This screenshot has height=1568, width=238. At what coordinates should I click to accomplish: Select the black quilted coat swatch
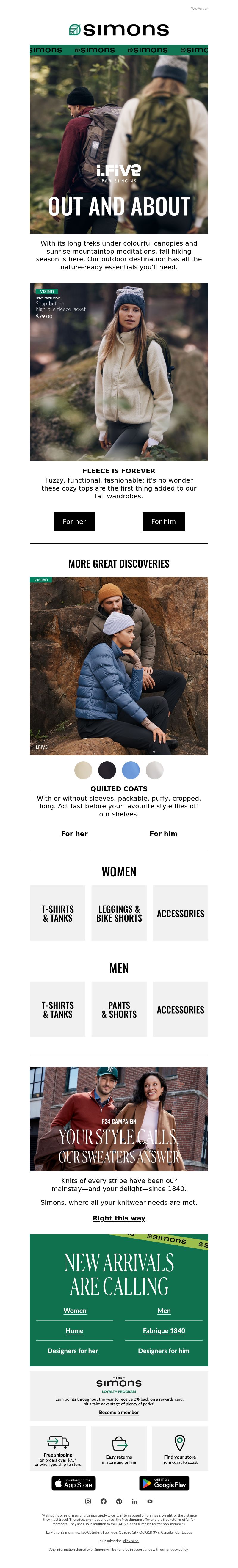click(107, 770)
